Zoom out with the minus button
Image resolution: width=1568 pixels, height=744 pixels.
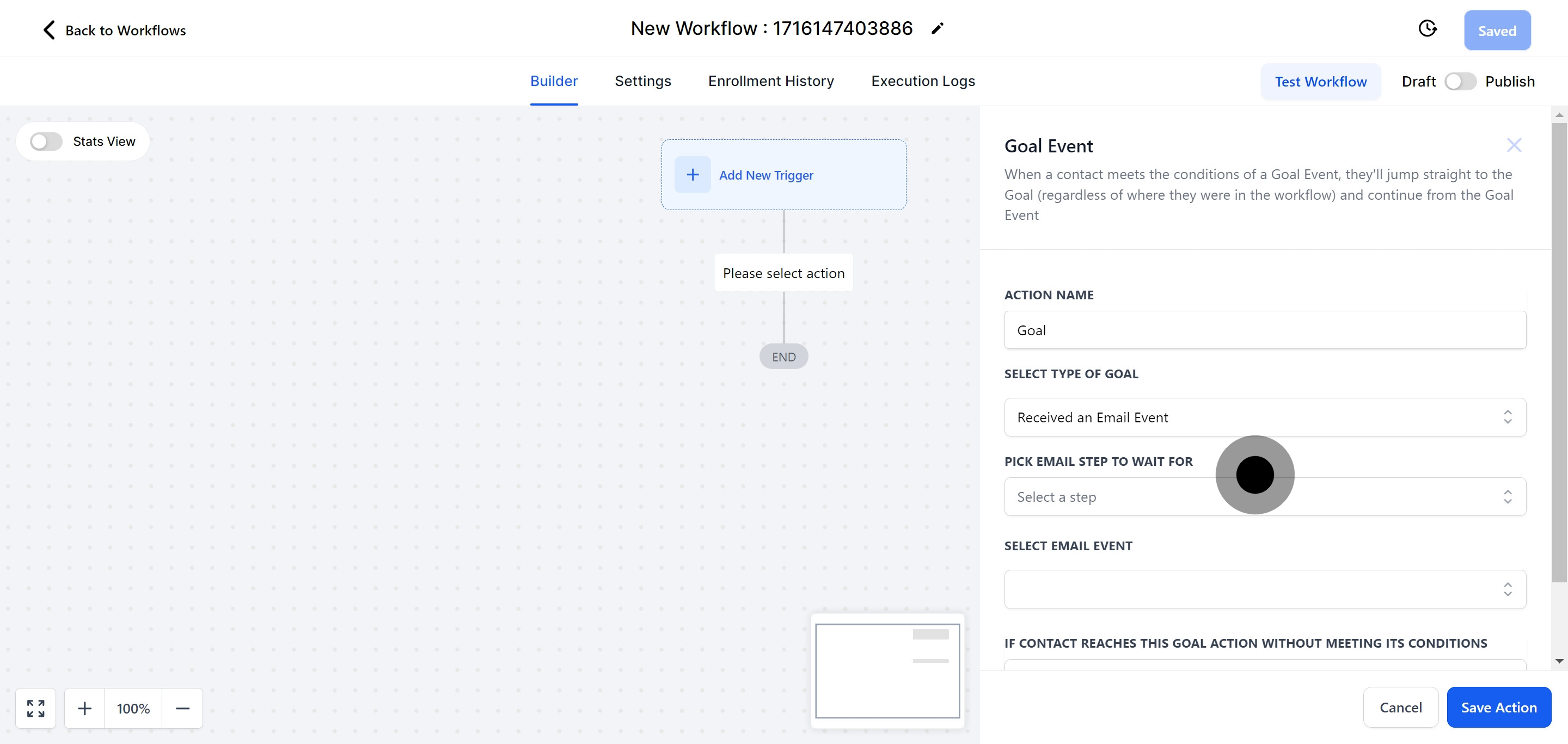[182, 708]
